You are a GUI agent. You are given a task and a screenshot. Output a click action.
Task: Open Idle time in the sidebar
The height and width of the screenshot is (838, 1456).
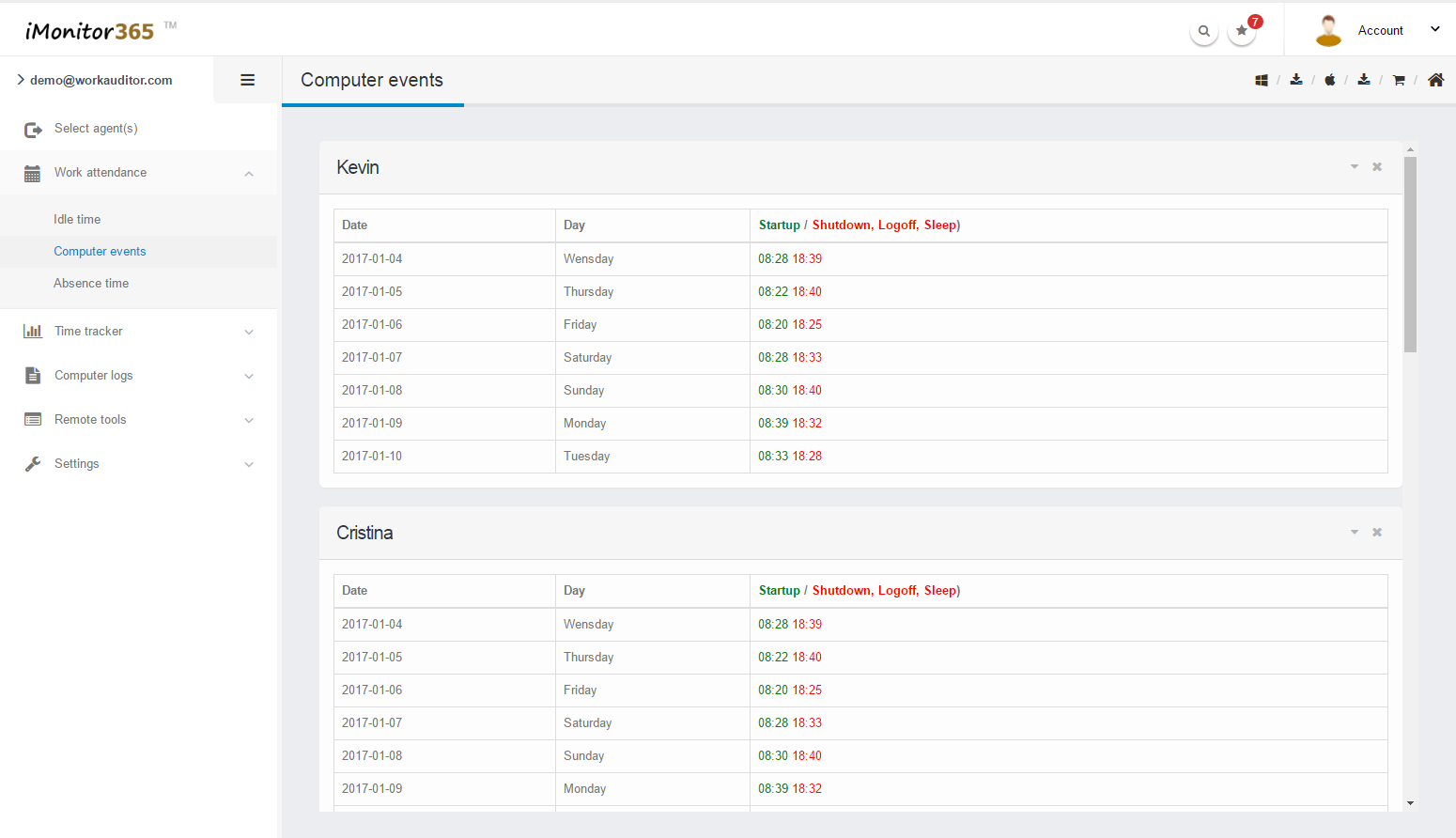pyautogui.click(x=77, y=220)
